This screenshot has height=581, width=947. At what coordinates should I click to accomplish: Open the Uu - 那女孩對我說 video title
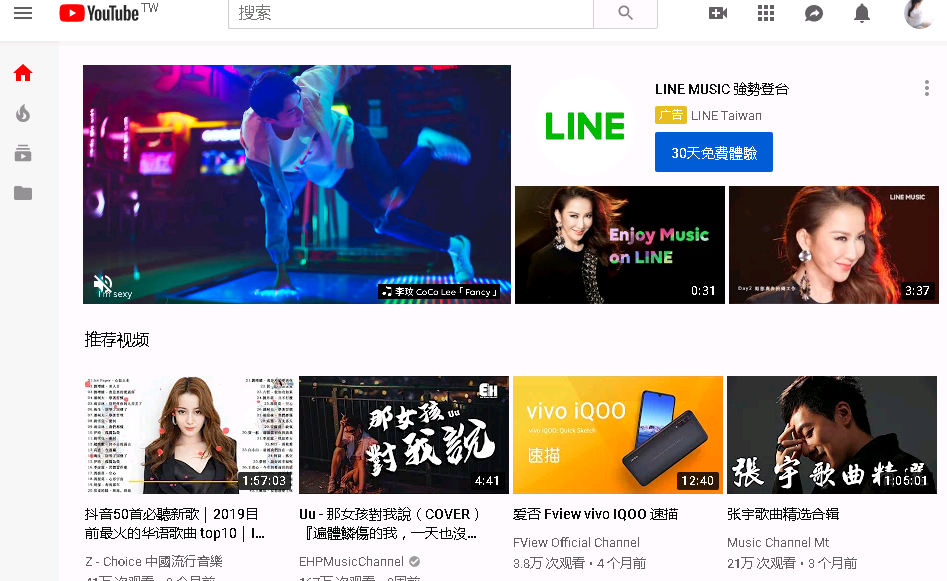(x=390, y=524)
